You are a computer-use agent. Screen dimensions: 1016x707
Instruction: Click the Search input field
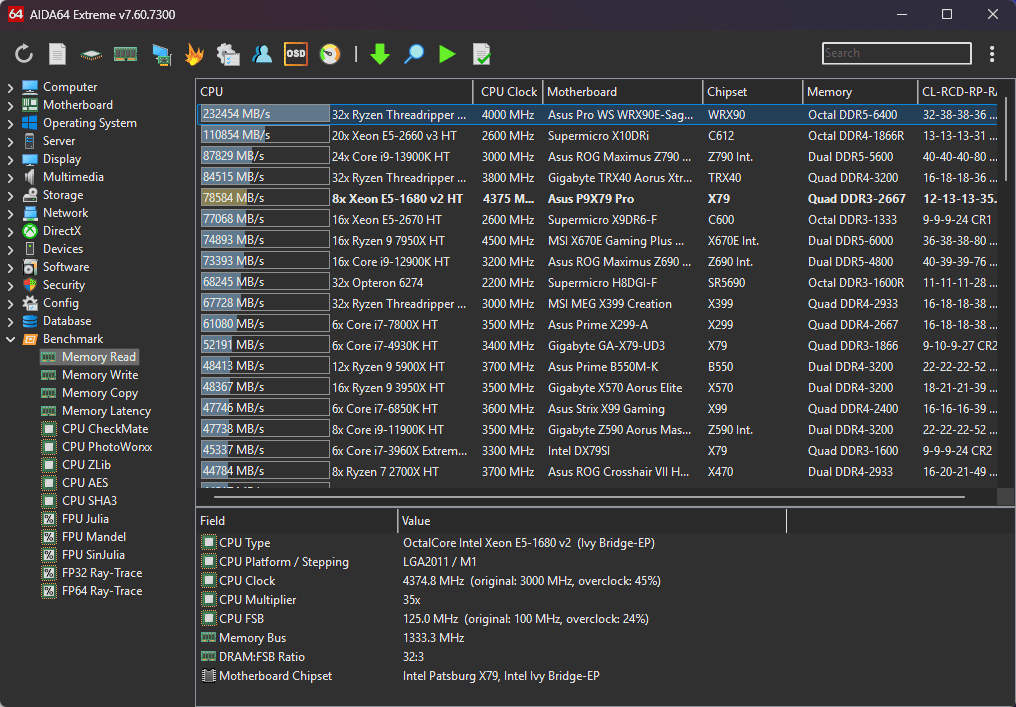(x=895, y=54)
